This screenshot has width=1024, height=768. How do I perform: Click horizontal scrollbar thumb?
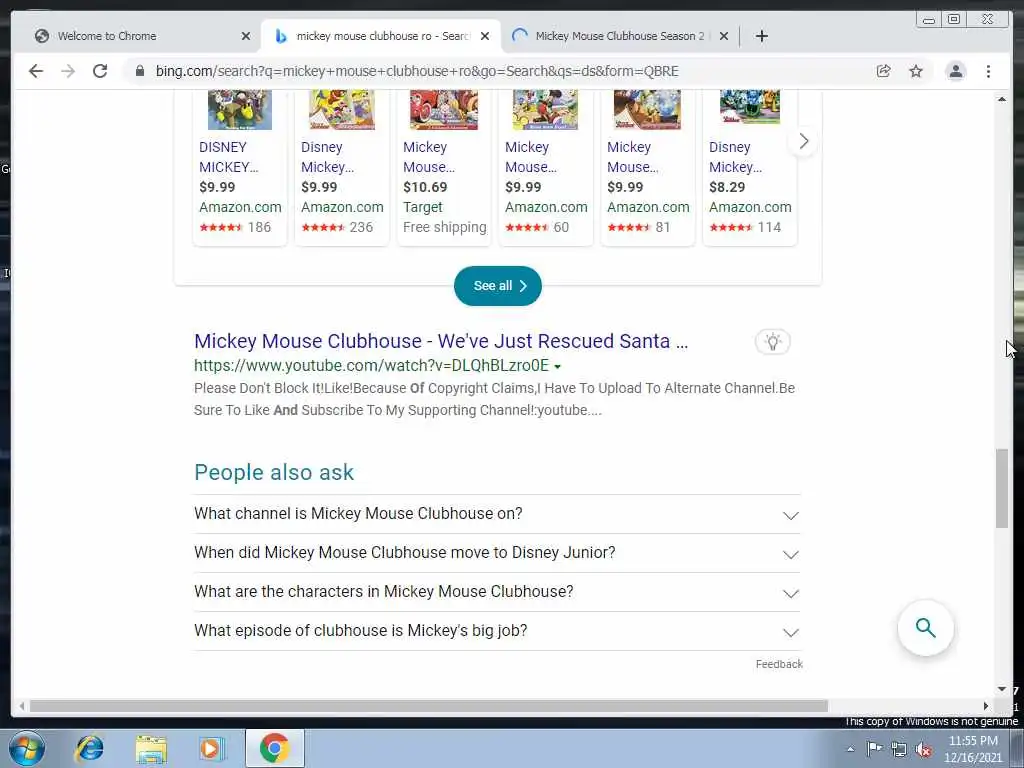[x=429, y=706]
